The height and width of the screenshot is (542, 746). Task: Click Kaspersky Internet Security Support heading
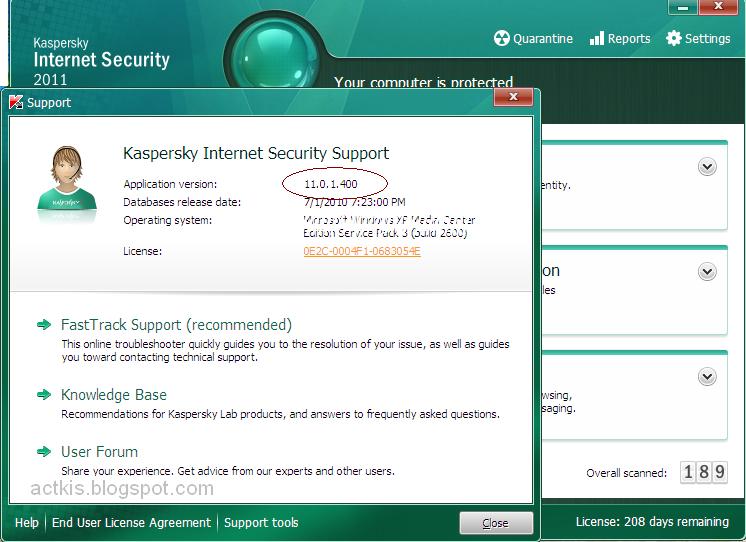tap(256, 153)
